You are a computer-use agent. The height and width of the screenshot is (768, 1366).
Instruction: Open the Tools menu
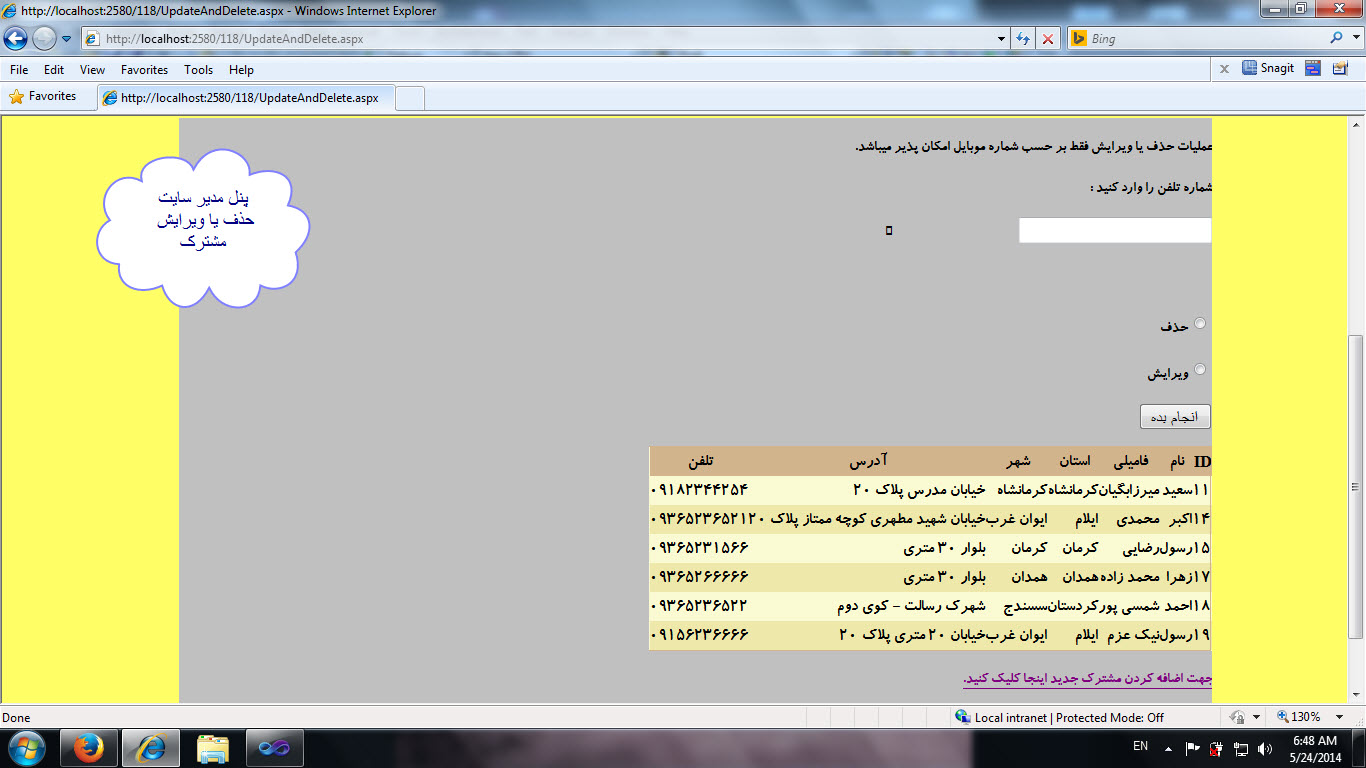tap(199, 70)
